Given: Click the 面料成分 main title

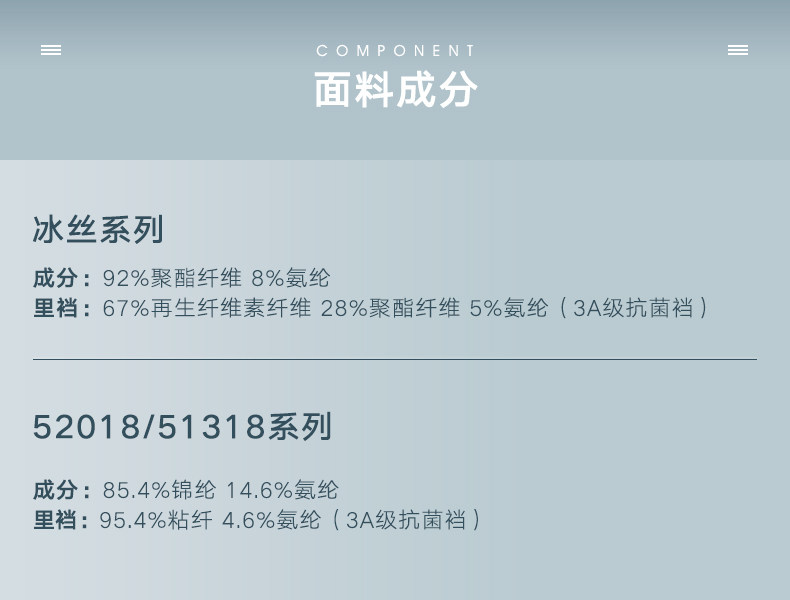Looking at the screenshot, I should click(x=396, y=90).
